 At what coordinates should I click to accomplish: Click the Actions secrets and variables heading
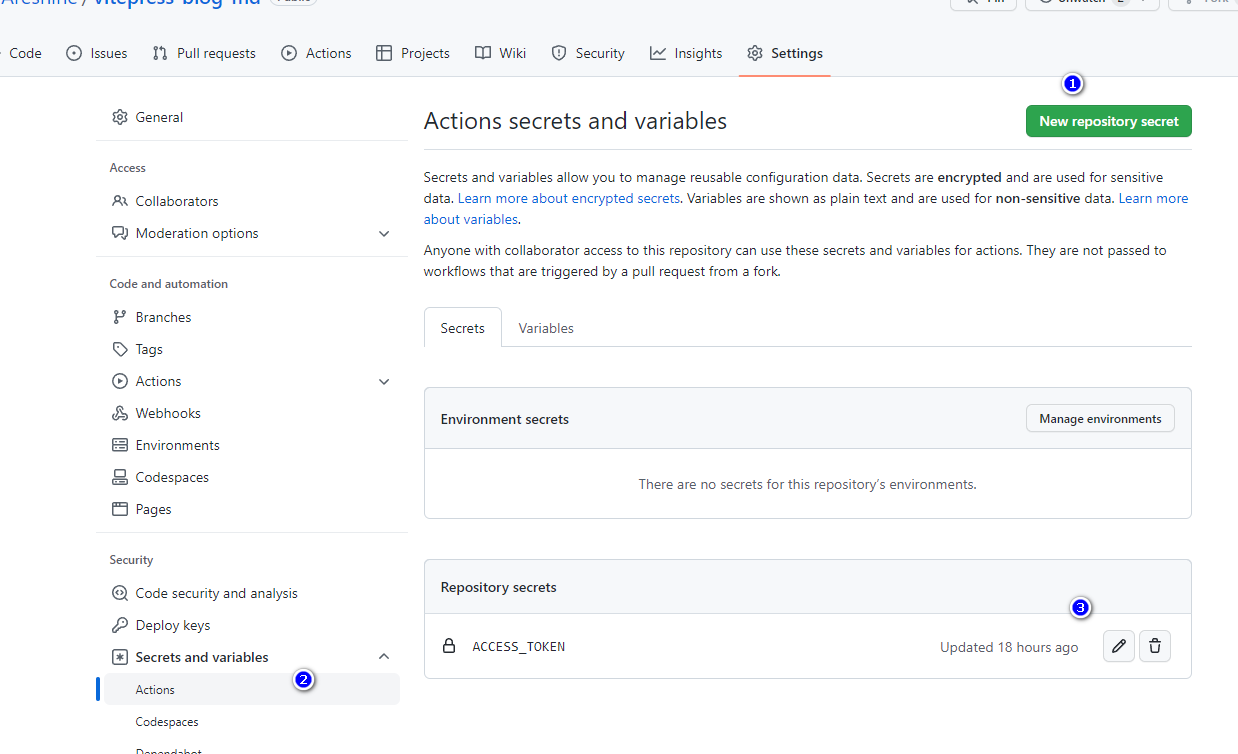tap(575, 121)
